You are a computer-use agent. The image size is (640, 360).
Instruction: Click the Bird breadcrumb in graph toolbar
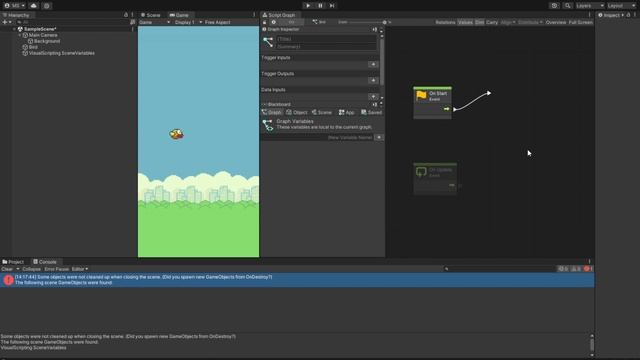pyautogui.click(x=319, y=22)
